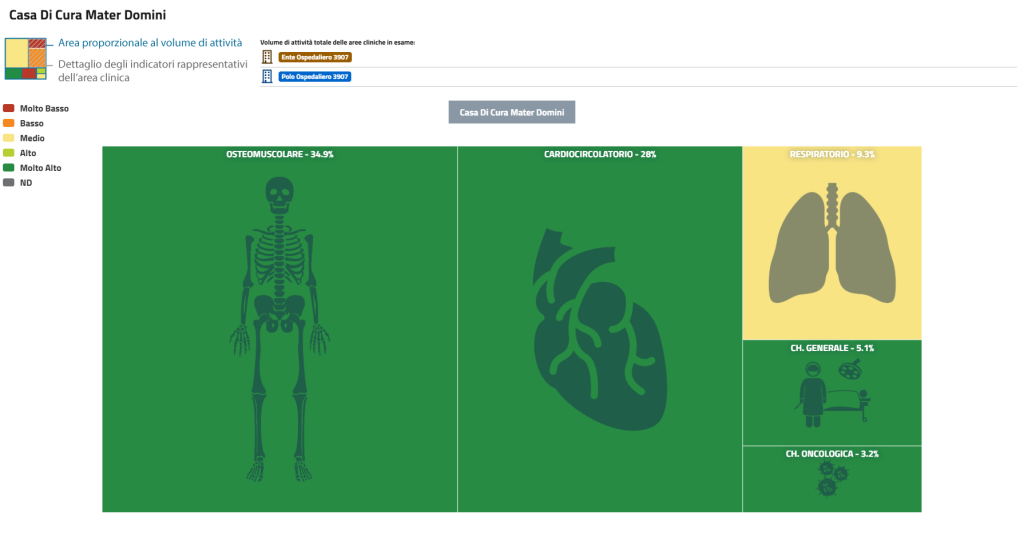Open the Ch. Generale - 5.1% title
This screenshot has height=558, width=1024.
point(832,348)
